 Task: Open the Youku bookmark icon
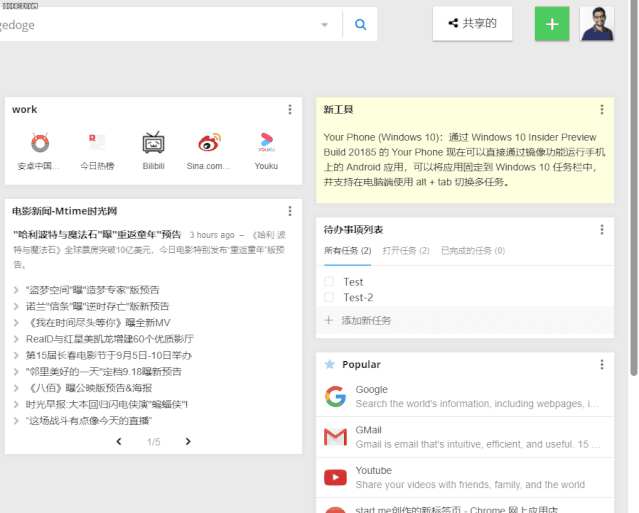[x=266, y=143]
